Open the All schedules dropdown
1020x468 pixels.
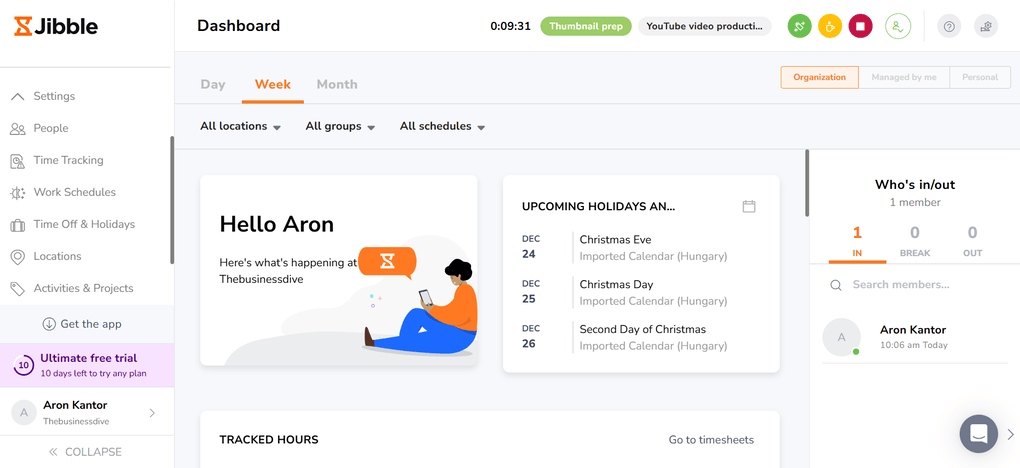[x=442, y=126]
